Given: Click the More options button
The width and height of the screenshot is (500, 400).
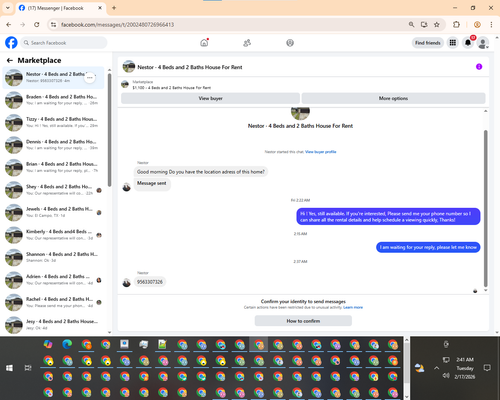Looking at the screenshot, I should [x=393, y=98].
